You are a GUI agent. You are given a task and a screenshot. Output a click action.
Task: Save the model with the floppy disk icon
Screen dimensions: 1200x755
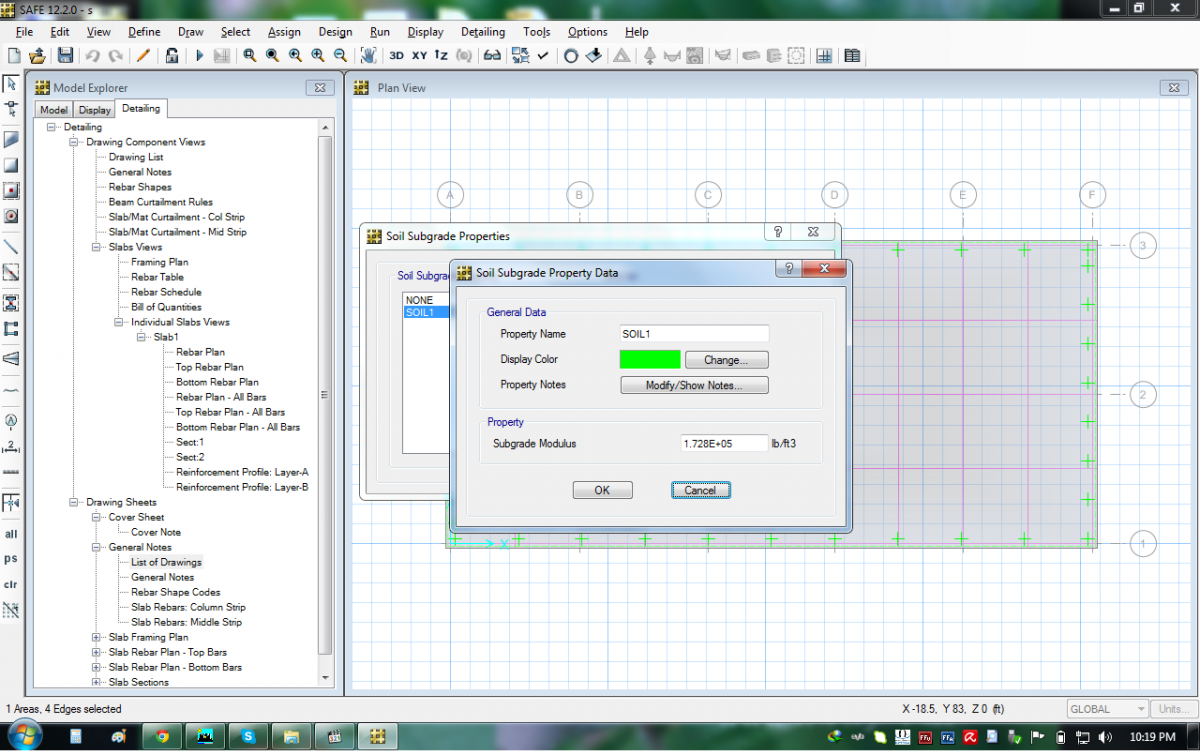(x=65, y=56)
